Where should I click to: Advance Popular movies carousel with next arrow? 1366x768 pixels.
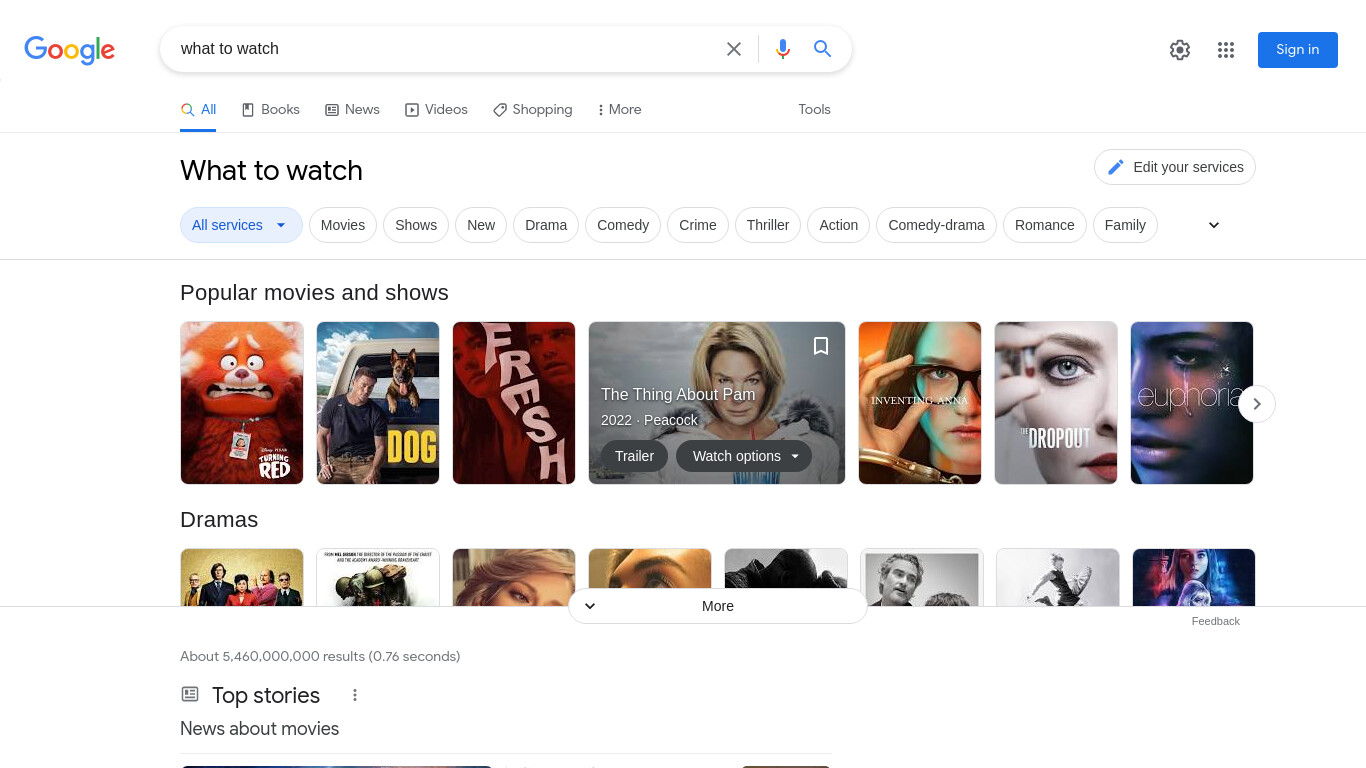point(1257,404)
